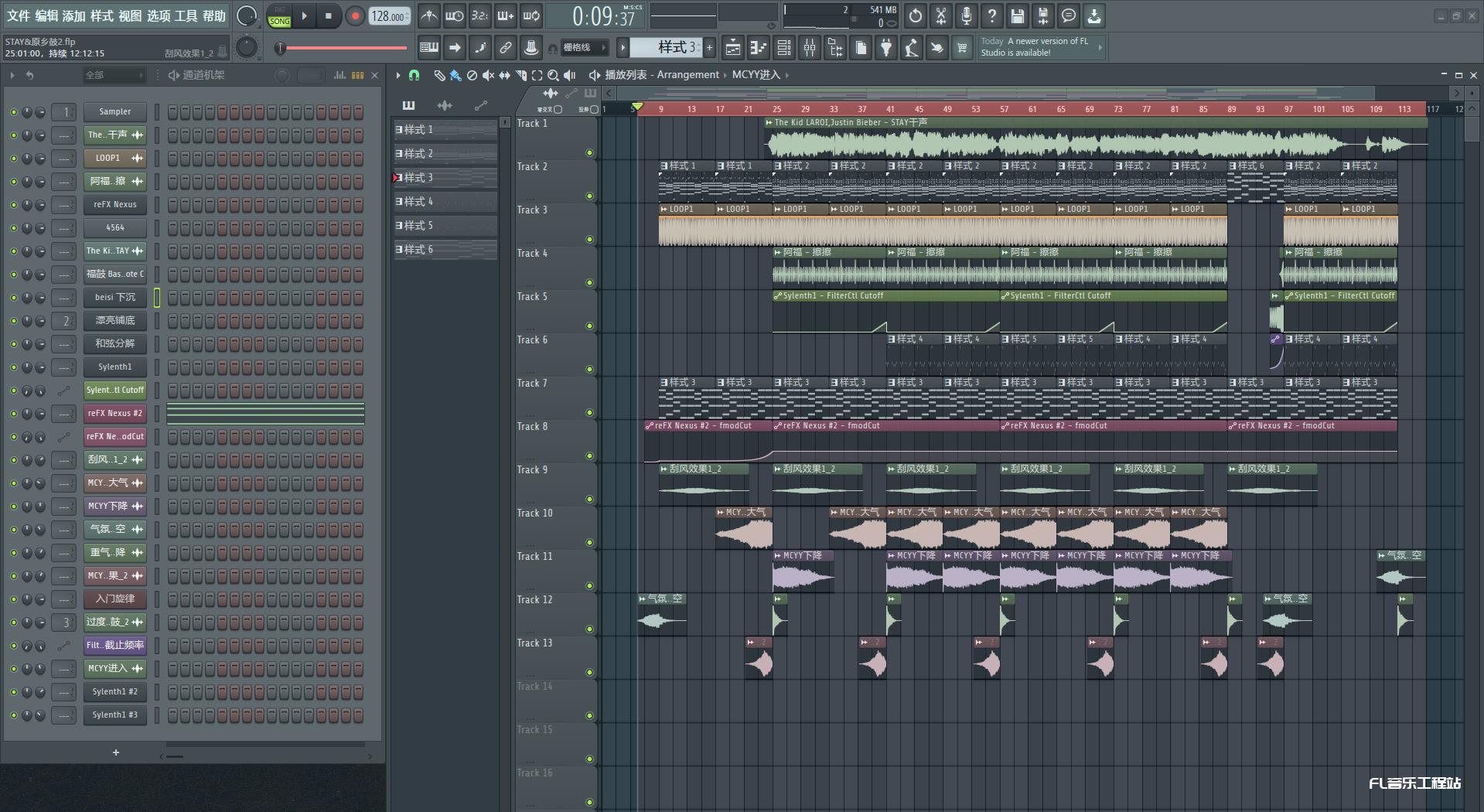Open undo history with circular arrow icon

916,16
